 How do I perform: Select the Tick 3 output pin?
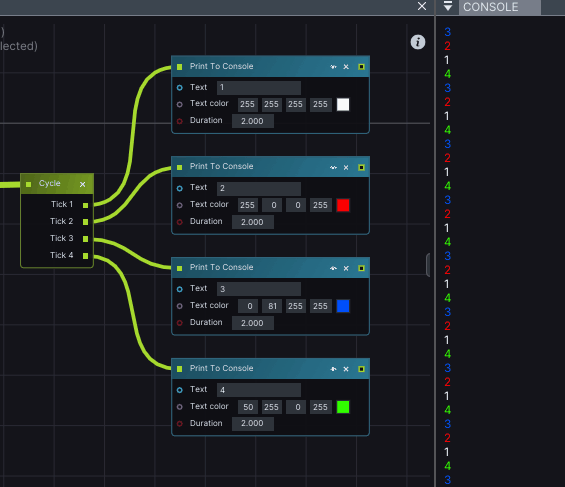[x=85, y=239]
